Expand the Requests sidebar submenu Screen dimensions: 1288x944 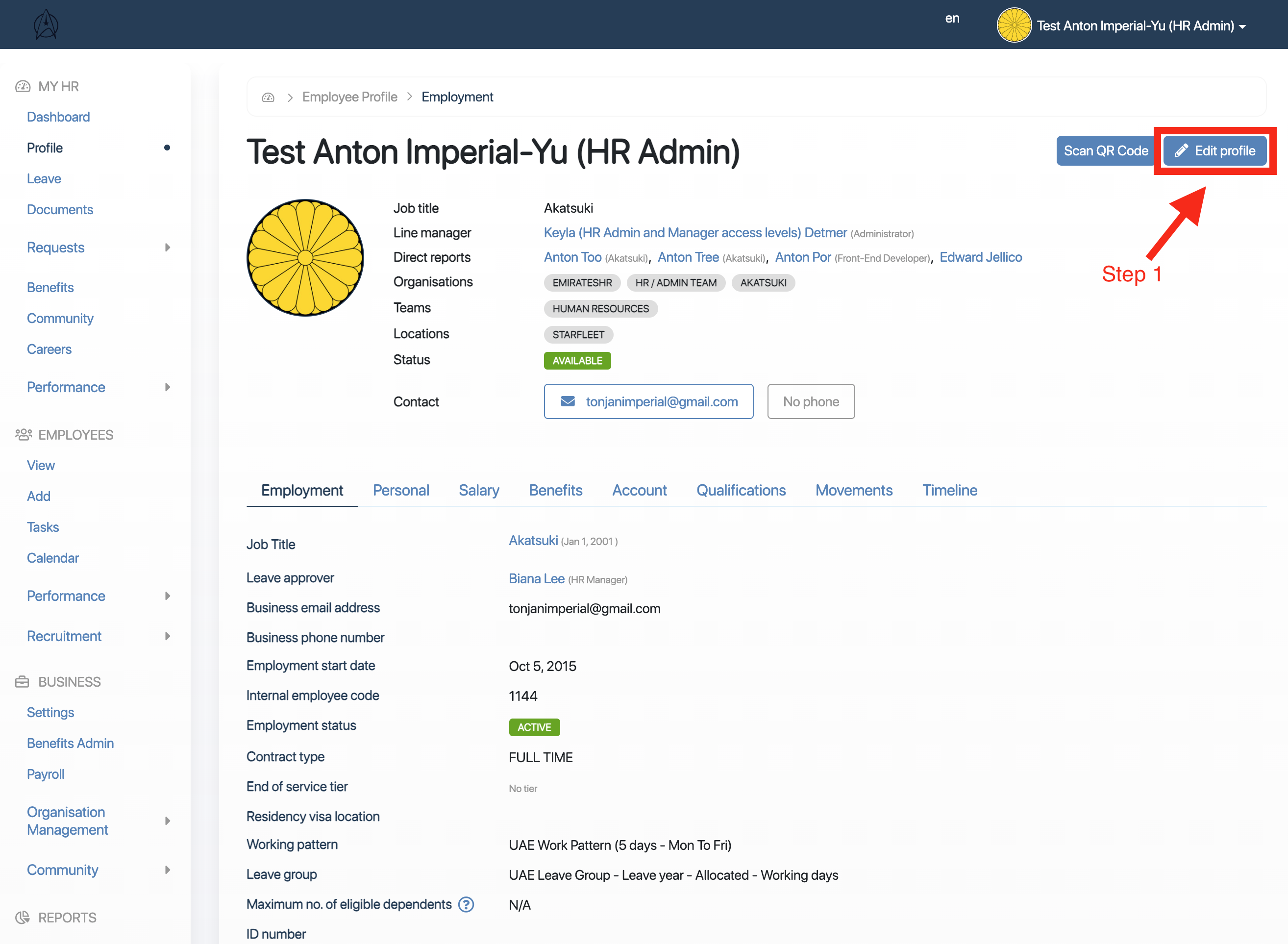coord(168,248)
